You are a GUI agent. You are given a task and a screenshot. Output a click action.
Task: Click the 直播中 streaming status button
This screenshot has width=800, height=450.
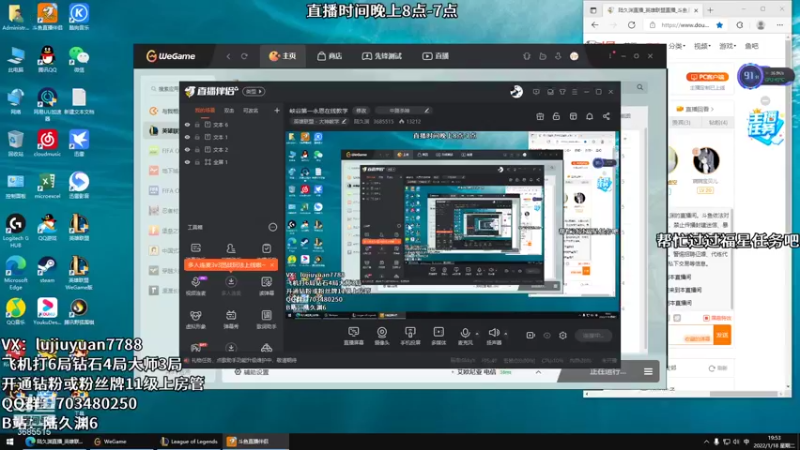pos(593,336)
